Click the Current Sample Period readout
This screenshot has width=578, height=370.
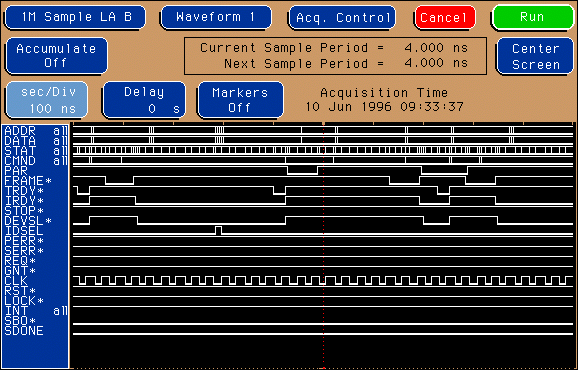coord(334,48)
